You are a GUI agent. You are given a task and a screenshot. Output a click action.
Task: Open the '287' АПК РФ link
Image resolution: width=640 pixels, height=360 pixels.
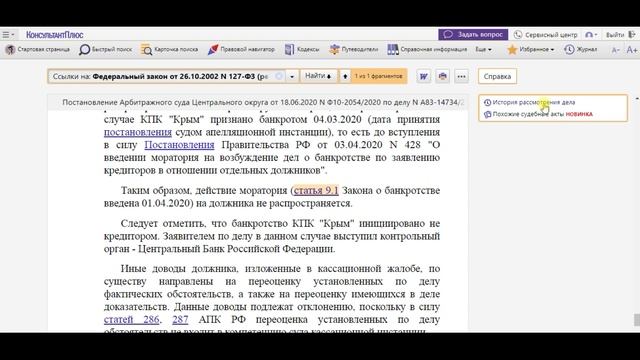point(180,320)
